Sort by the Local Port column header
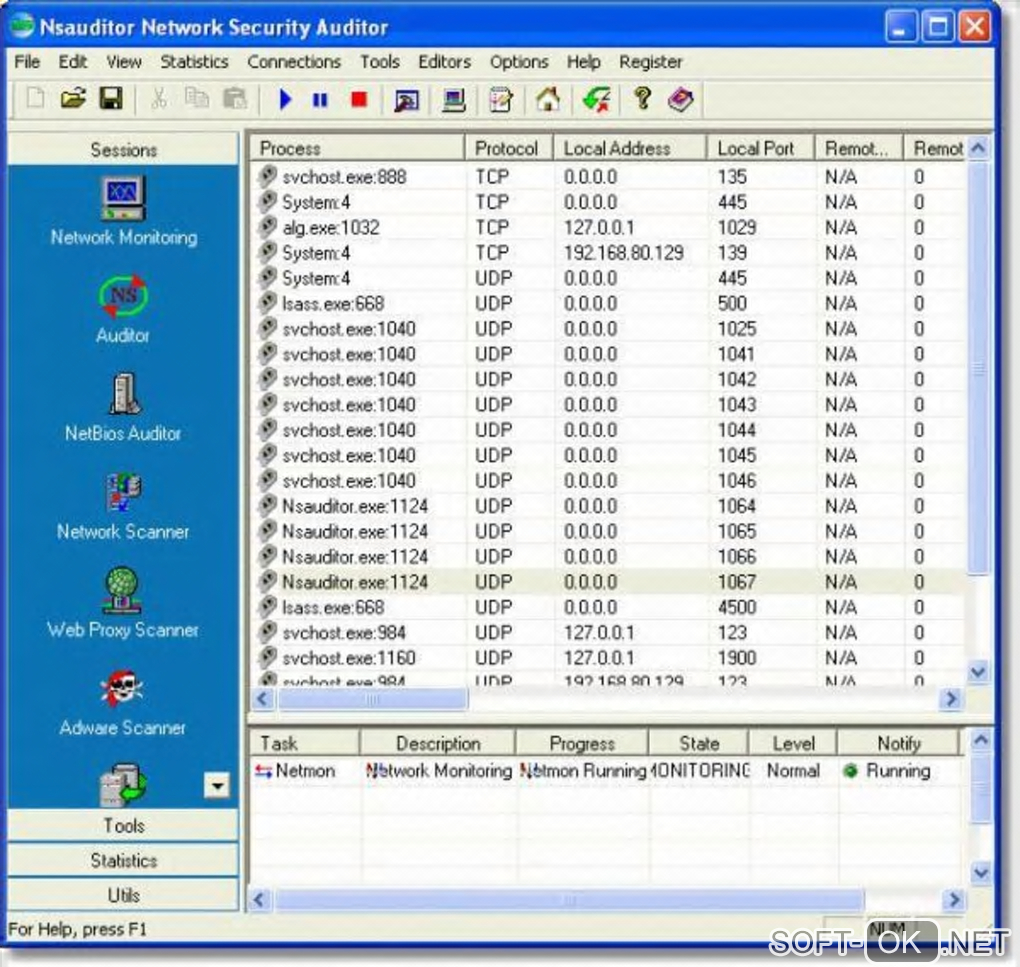Viewport: 1020px width, 967px height. pyautogui.click(x=760, y=148)
